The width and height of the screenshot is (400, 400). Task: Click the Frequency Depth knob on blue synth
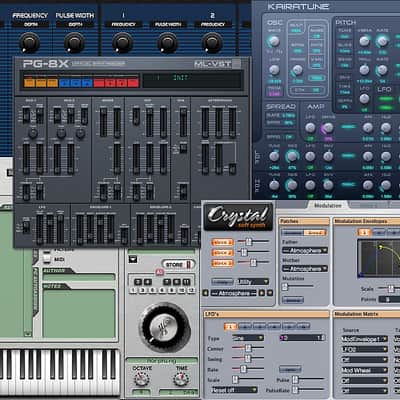click(29, 43)
